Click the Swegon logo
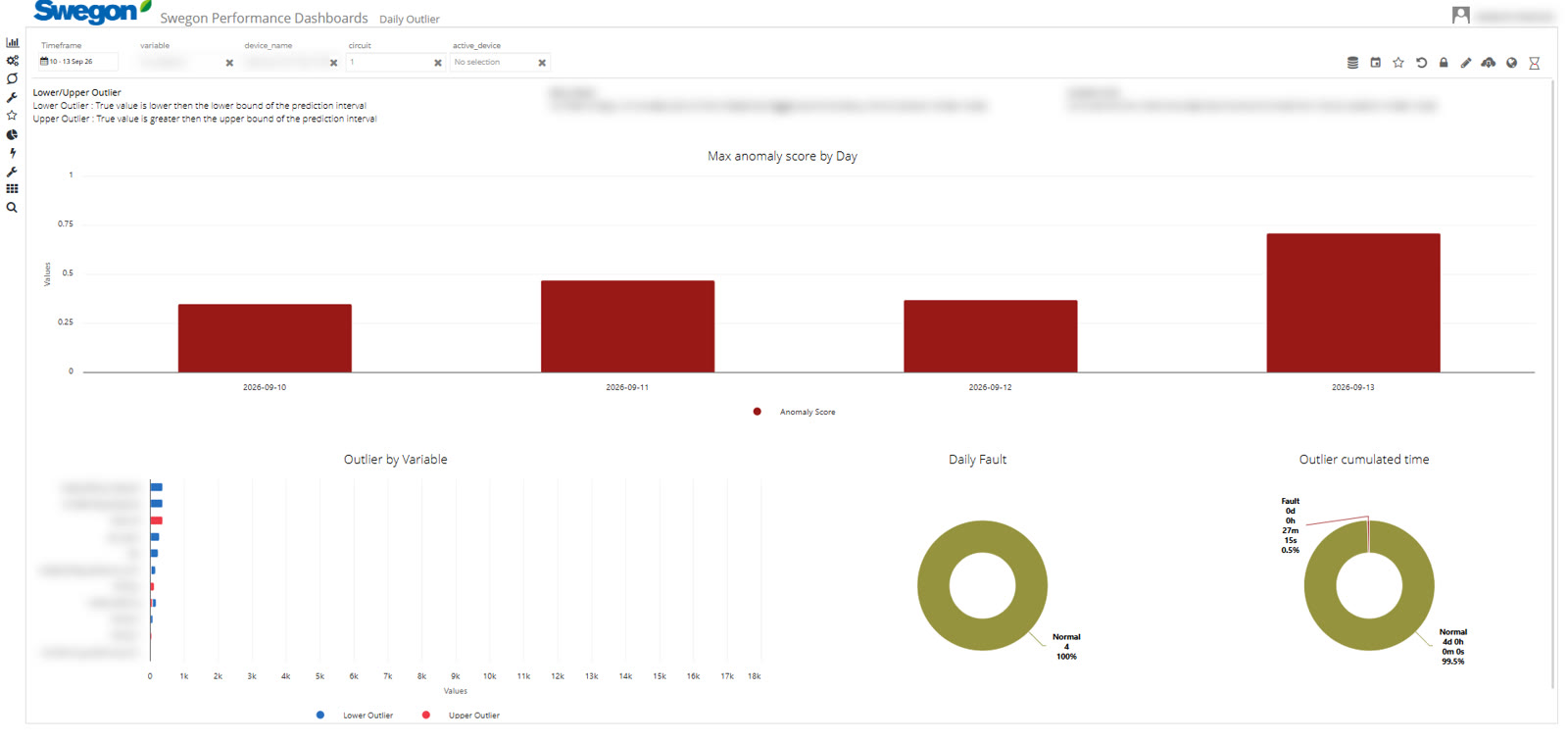 pos(92,12)
